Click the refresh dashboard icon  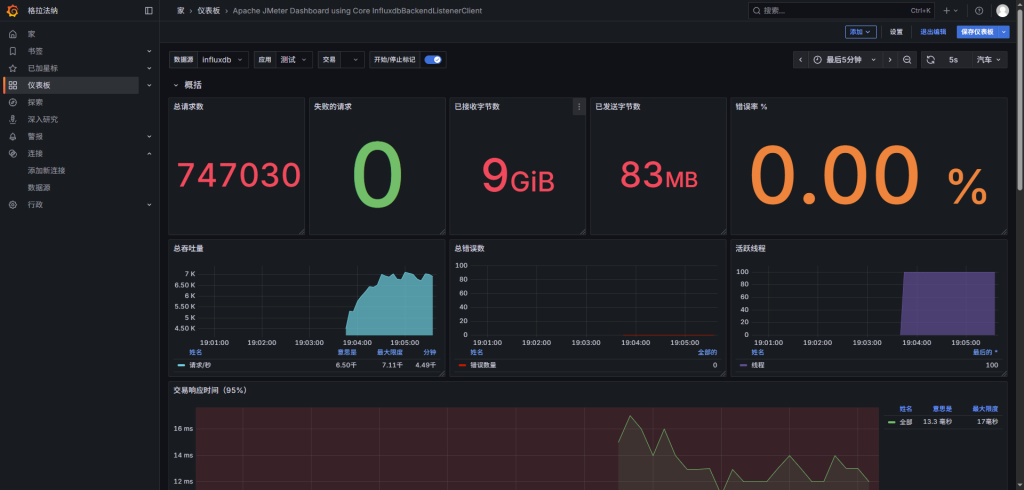point(931,60)
